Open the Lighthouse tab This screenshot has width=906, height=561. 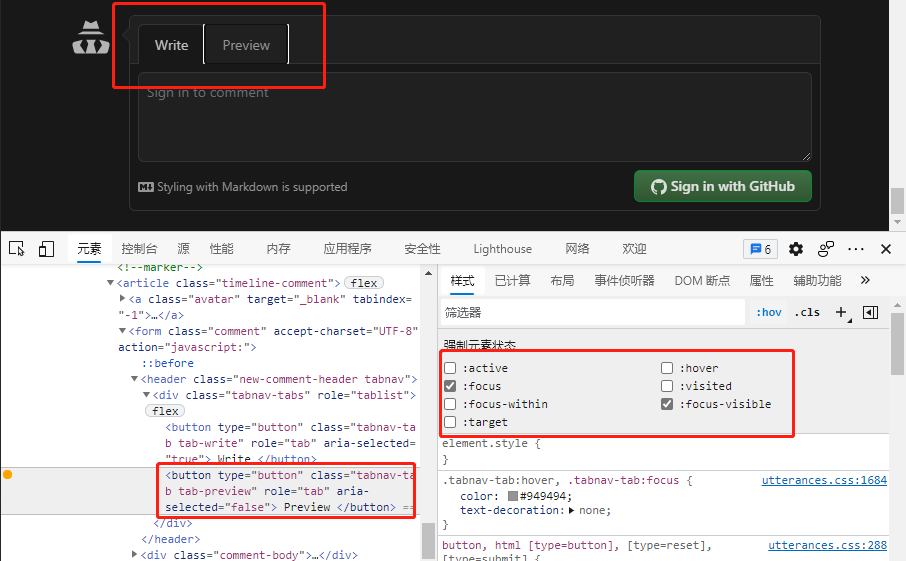[x=503, y=249]
